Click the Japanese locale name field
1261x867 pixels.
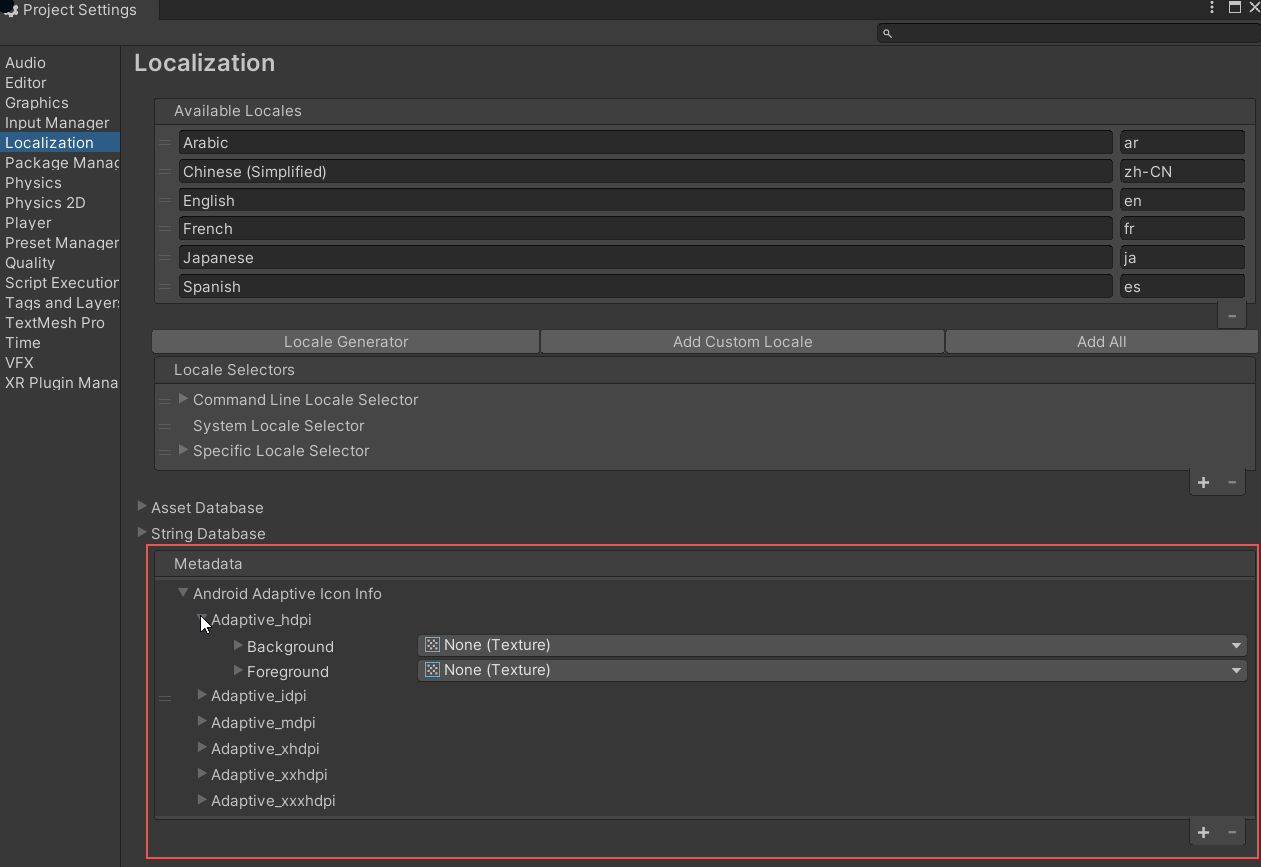pos(645,258)
